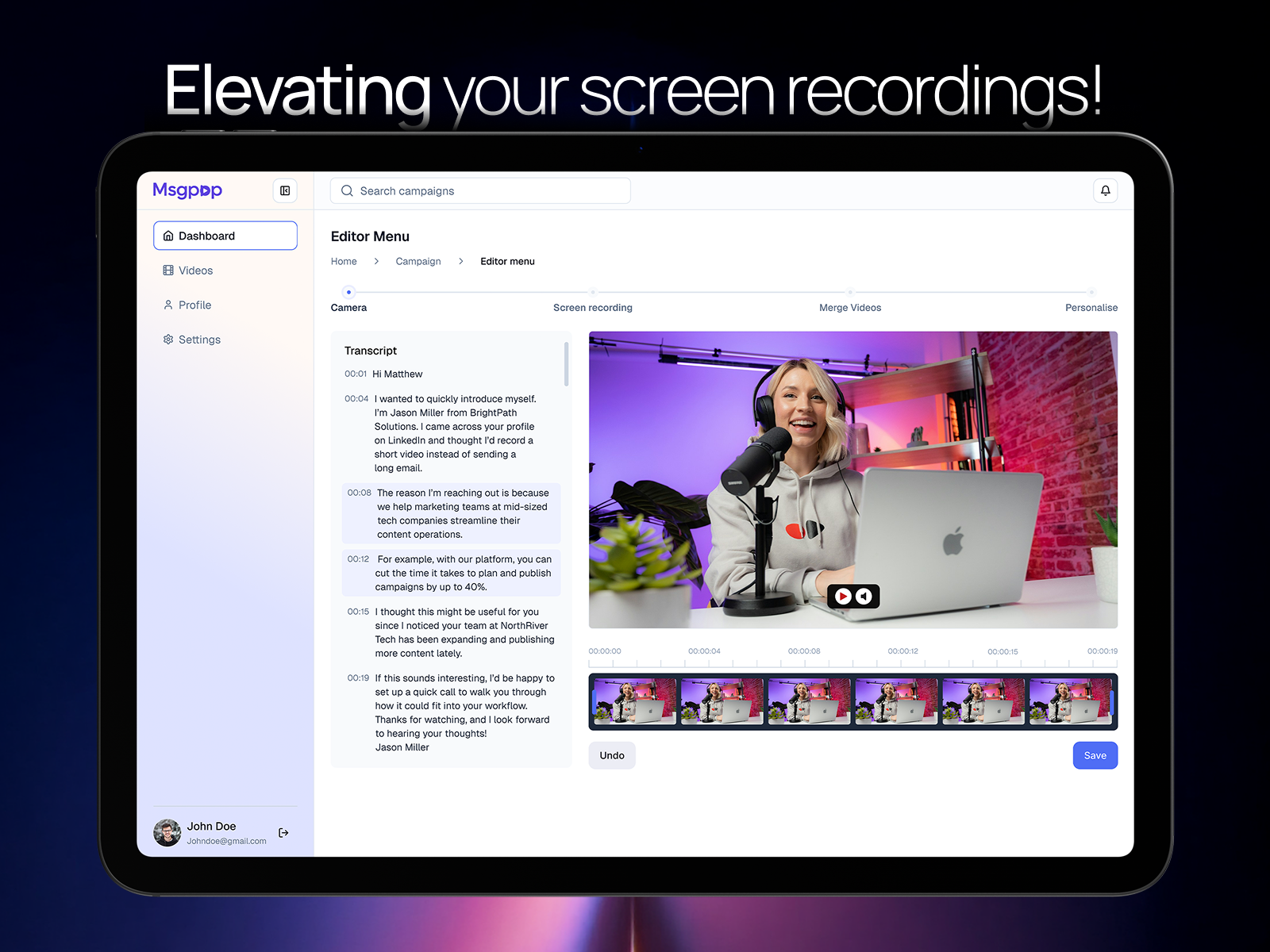Viewport: 1270px width, 952px height.
Task: Click the Johndoe@gmail.com email text
Action: [x=227, y=842]
